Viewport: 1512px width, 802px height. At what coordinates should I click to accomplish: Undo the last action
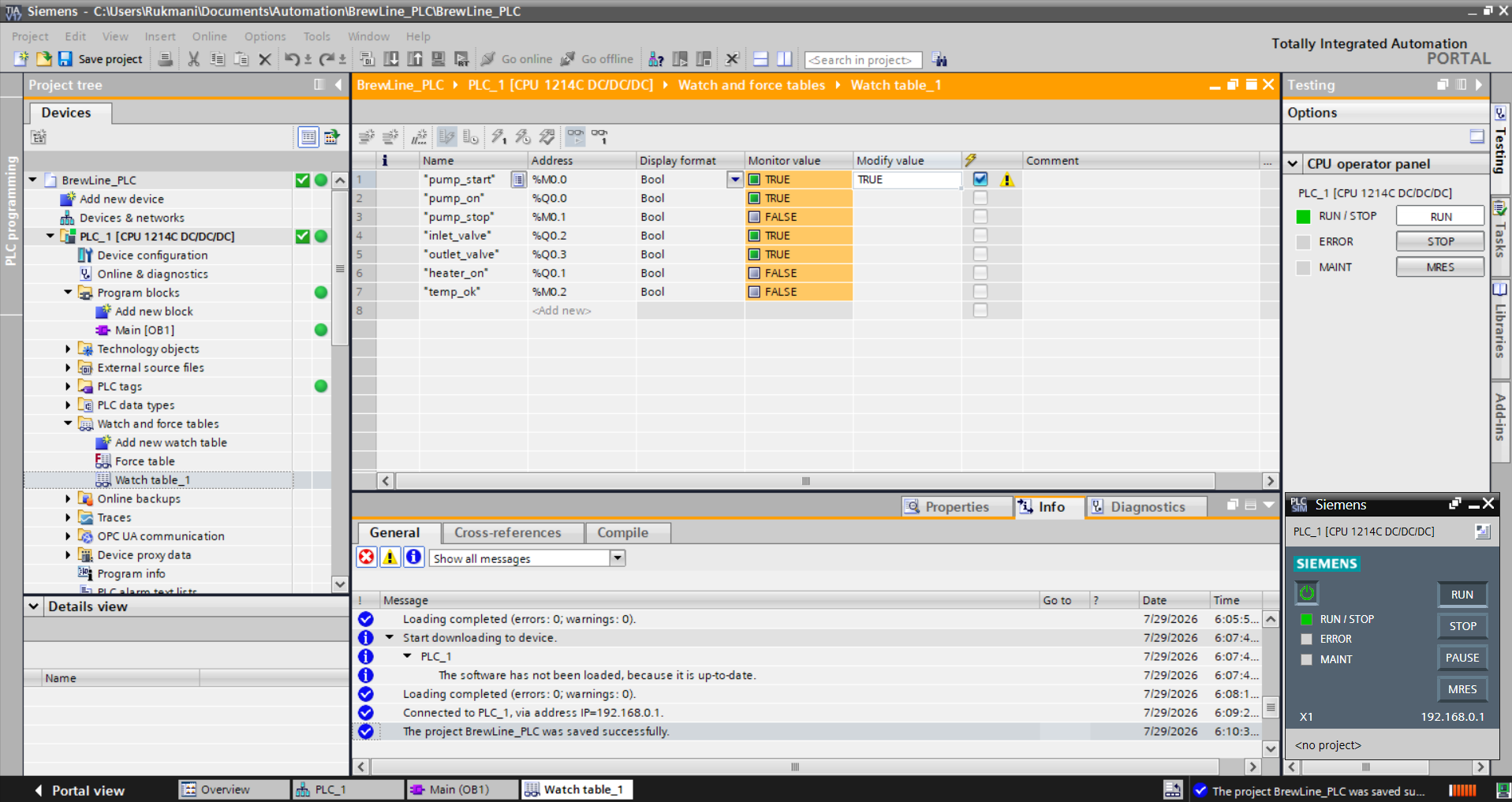pyautogui.click(x=293, y=59)
